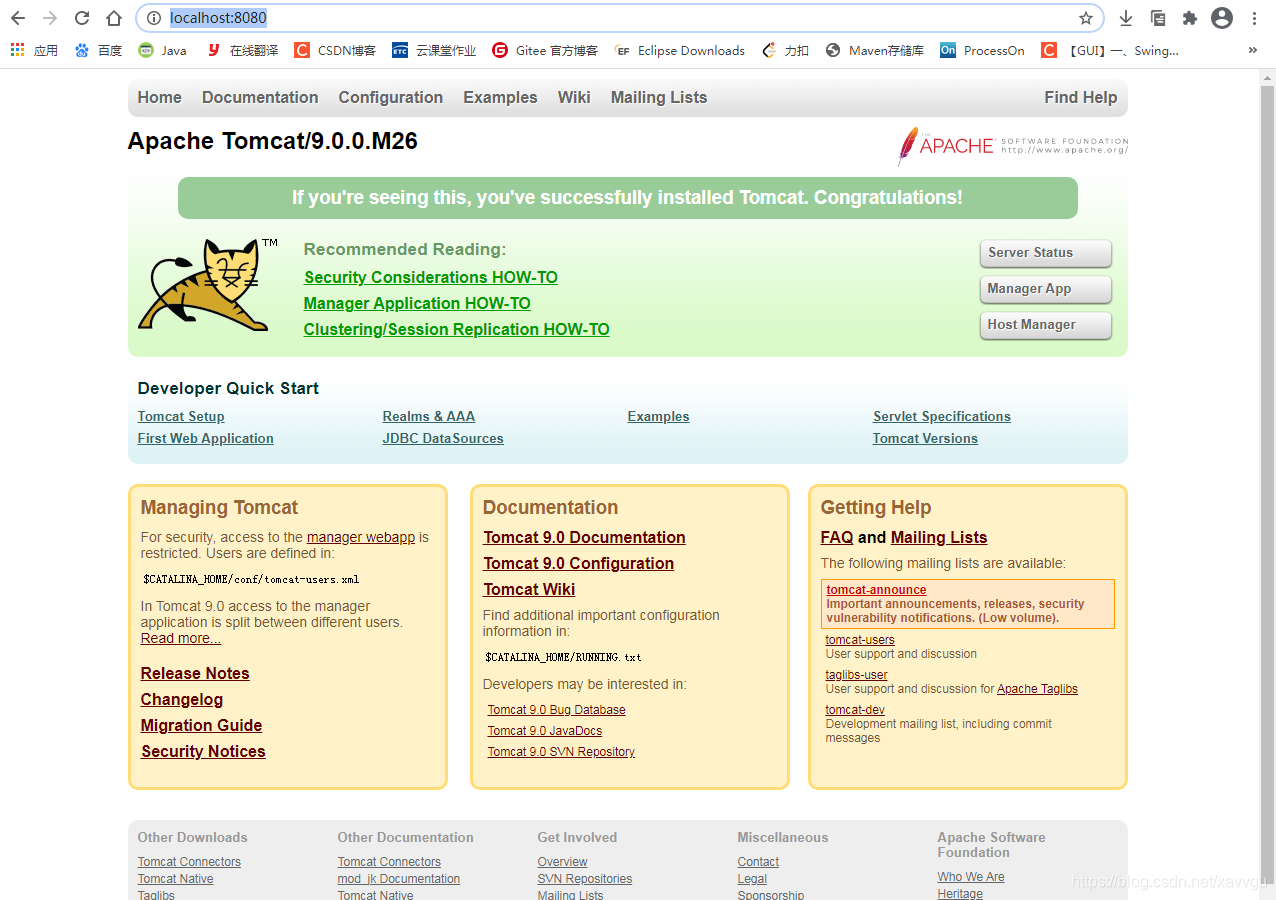
Task: View site information icon in address bar
Action: tap(153, 18)
